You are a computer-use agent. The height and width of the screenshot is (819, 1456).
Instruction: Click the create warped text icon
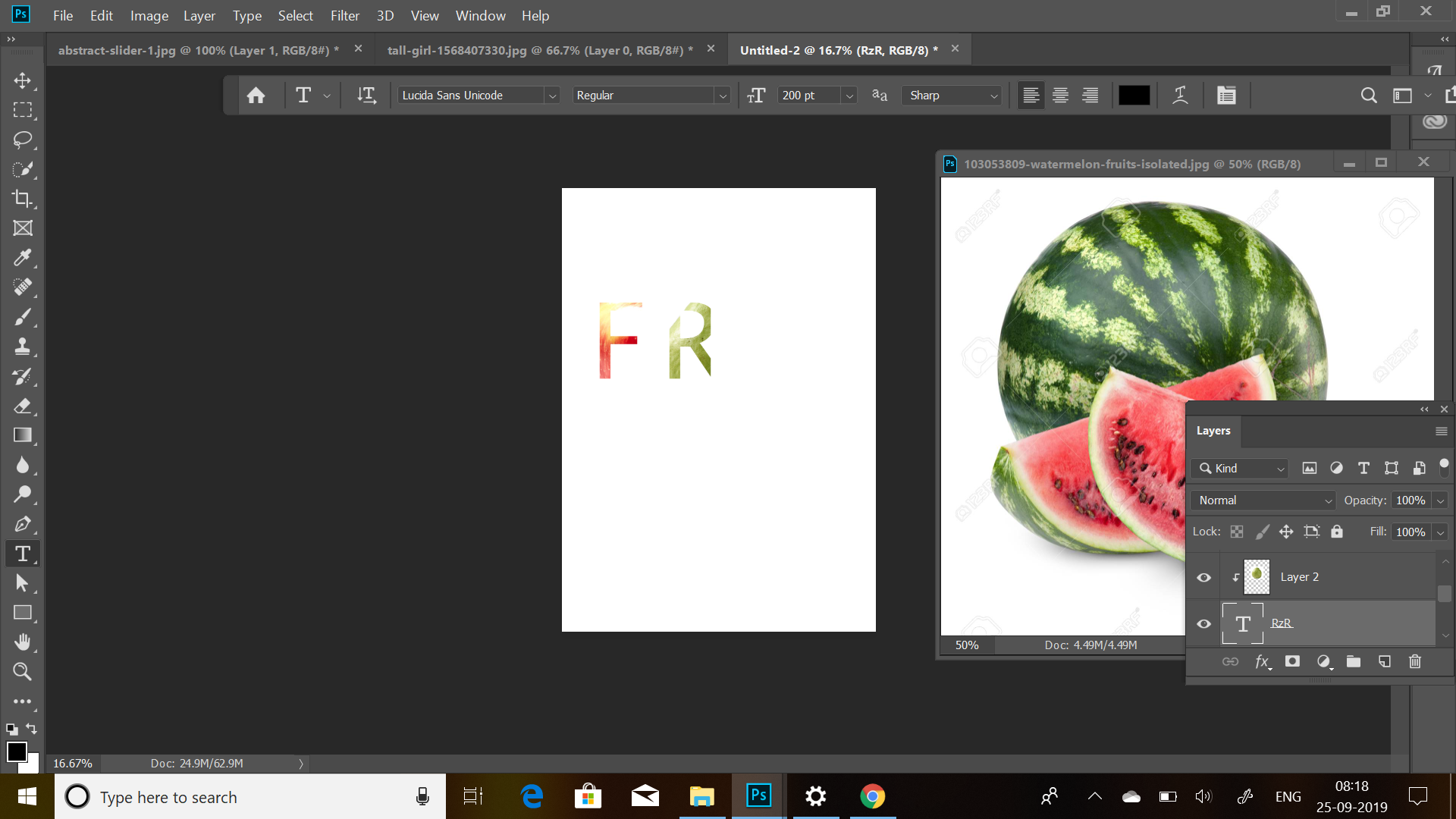click(1180, 96)
